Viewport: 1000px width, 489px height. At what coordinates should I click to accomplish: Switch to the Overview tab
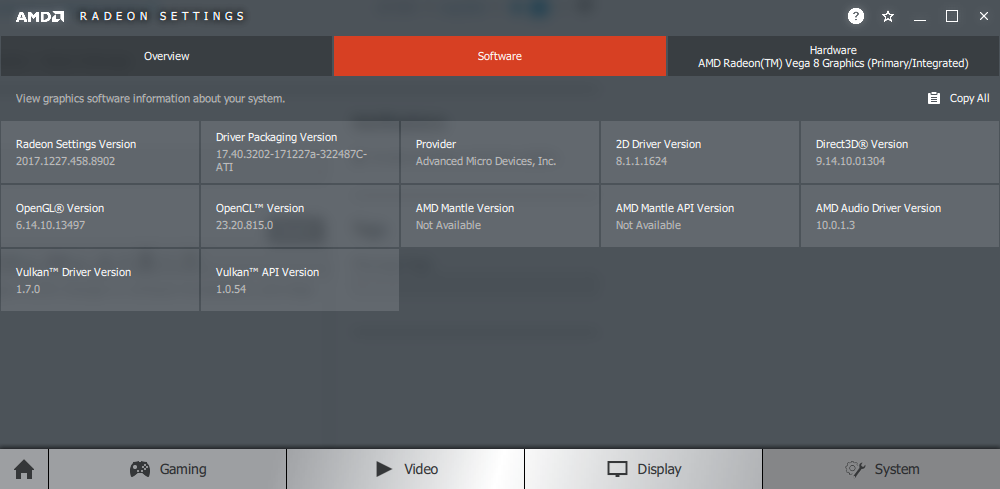[x=166, y=56]
